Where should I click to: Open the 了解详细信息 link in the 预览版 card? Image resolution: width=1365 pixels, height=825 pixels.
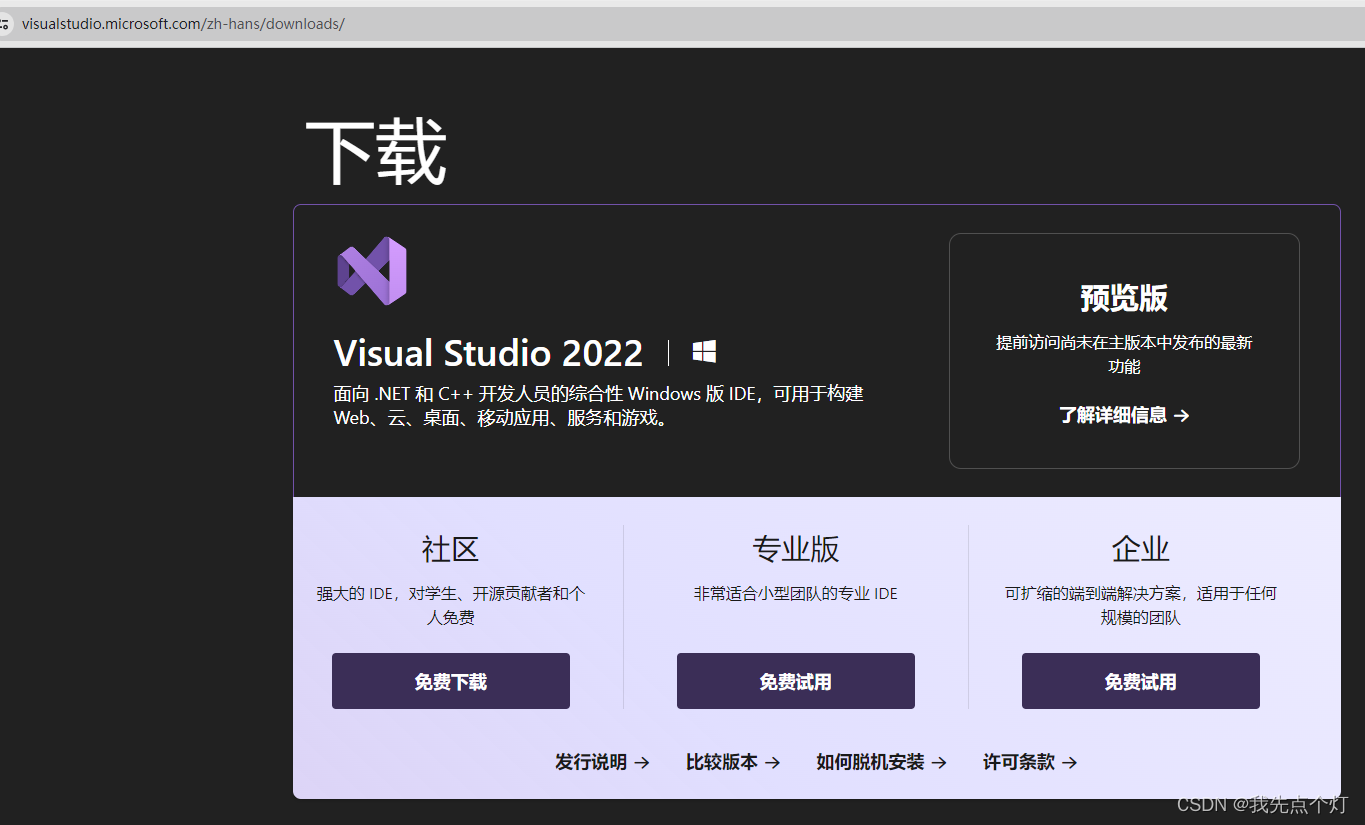1115,415
